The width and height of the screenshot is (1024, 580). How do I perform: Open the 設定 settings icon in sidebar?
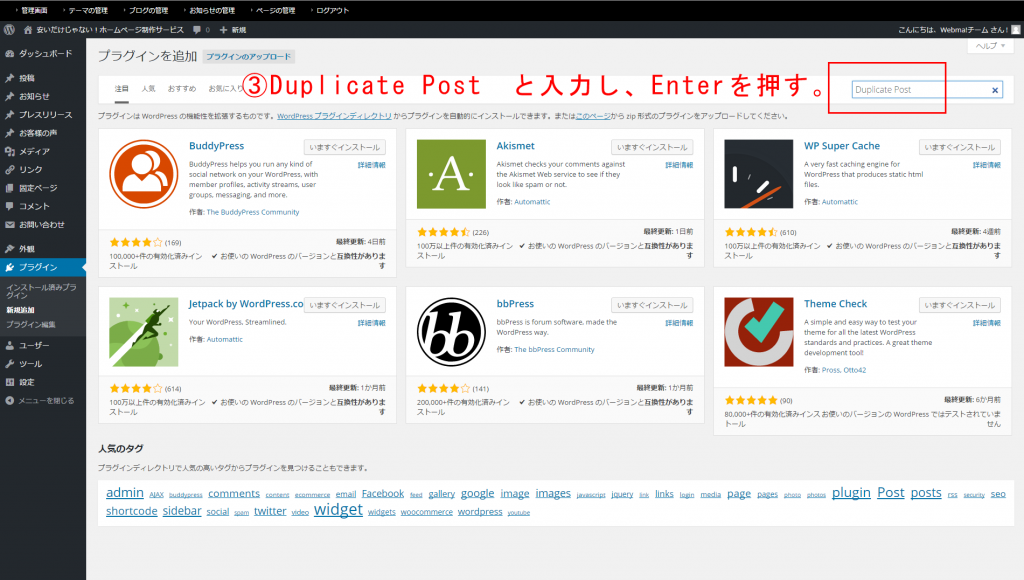point(10,382)
